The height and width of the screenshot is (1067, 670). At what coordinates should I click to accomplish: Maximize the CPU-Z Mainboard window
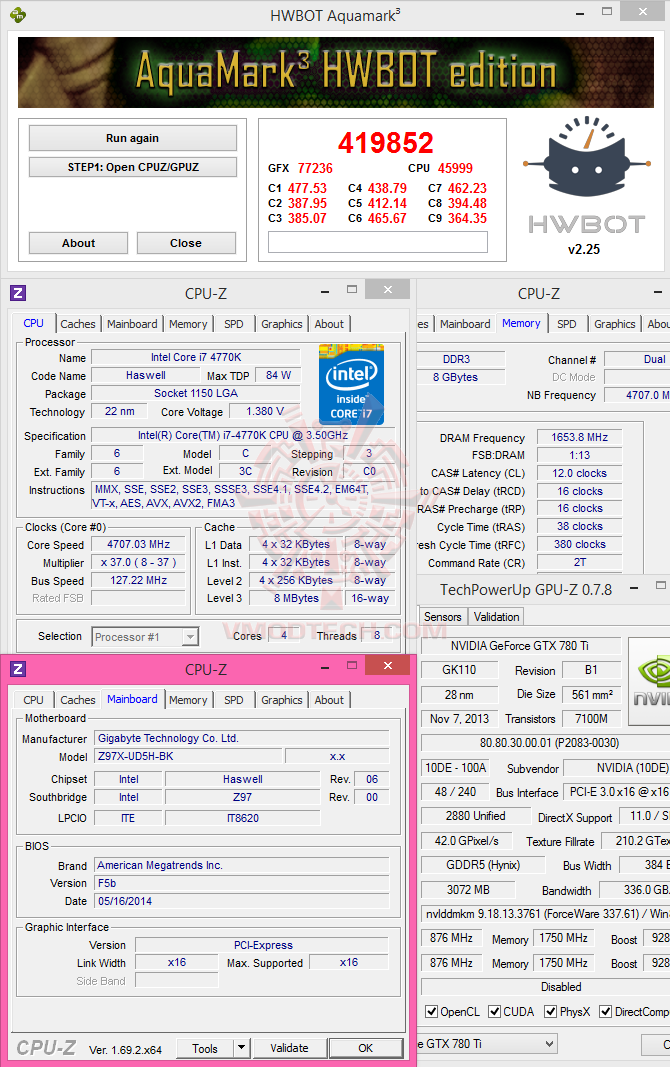click(352, 665)
